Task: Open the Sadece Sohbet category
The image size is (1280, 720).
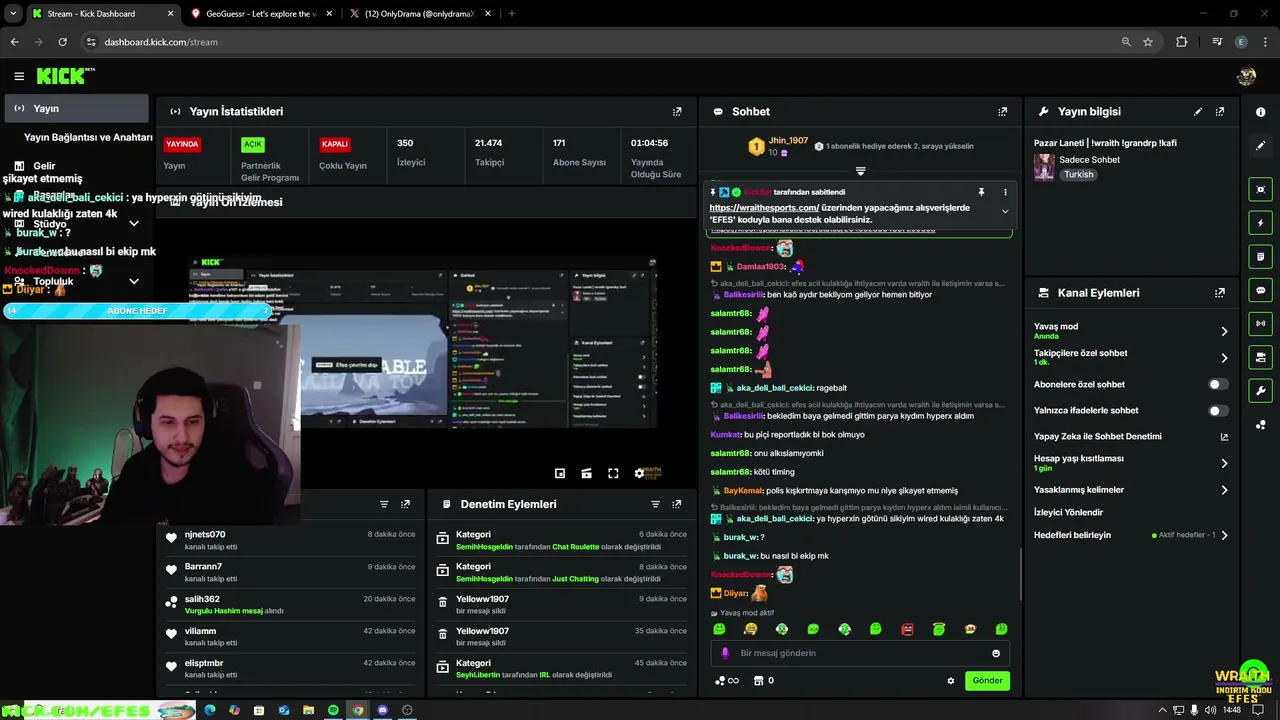Action: (x=1089, y=160)
